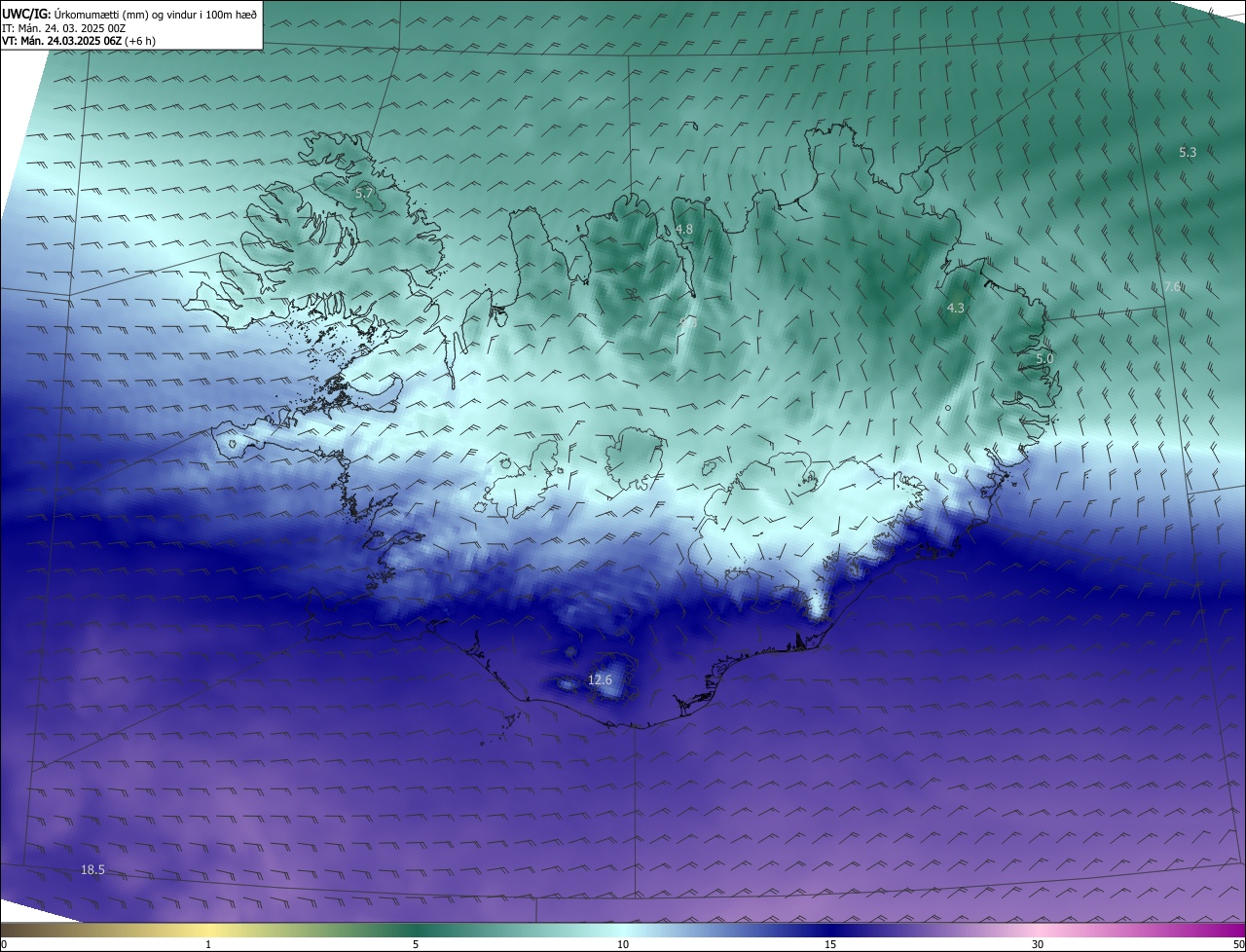This screenshot has width=1246, height=952.
Task: Click the 5.0 value label on the east coast
Action: tap(1044, 359)
